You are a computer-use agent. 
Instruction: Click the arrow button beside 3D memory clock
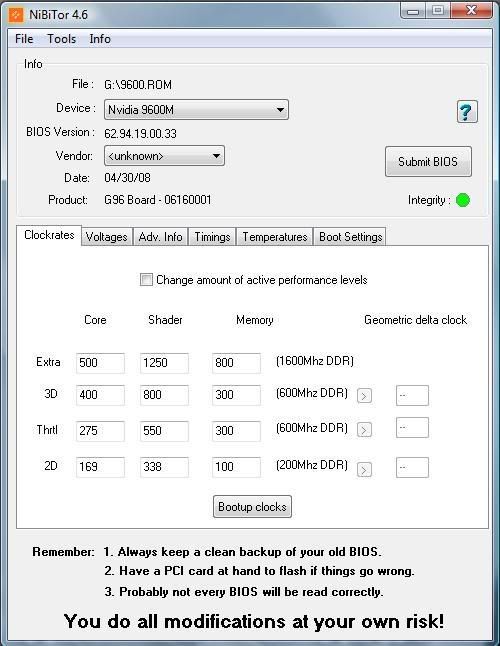(364, 396)
